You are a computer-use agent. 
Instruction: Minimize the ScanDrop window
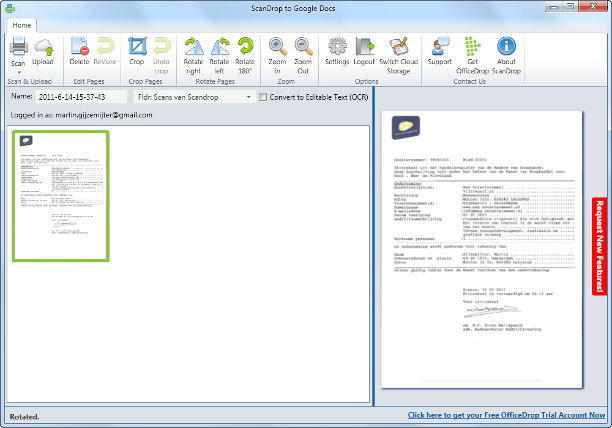[554, 7]
